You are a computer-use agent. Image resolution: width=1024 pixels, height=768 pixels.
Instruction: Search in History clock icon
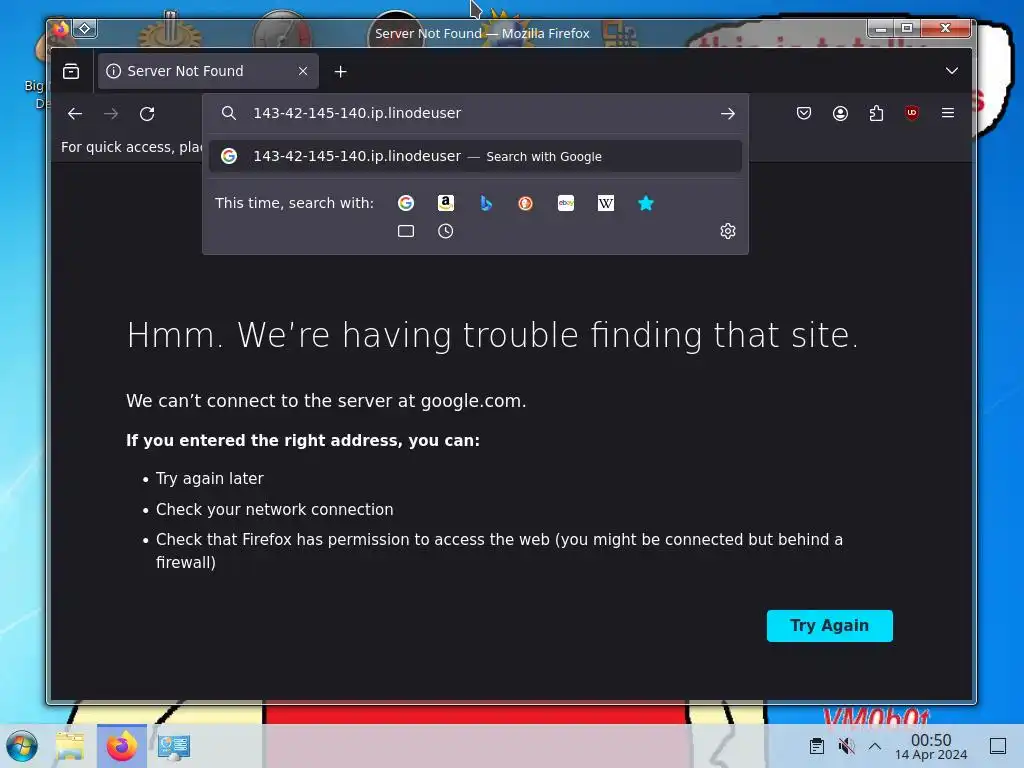(445, 231)
